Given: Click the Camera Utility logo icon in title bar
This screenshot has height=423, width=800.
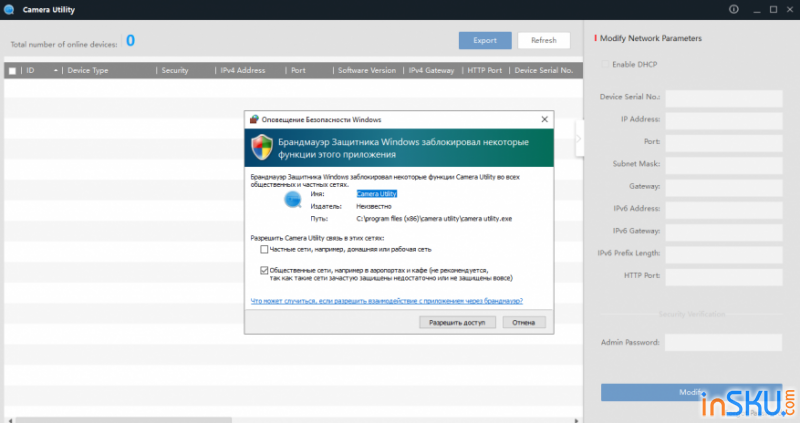Looking at the screenshot, I should [9, 9].
